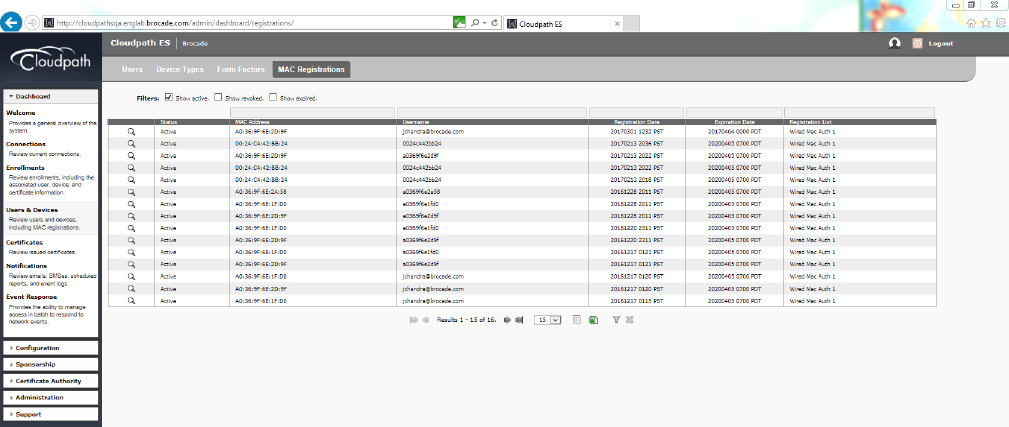Click the Username filter input field
This screenshot has width=1009, height=427.
point(492,113)
